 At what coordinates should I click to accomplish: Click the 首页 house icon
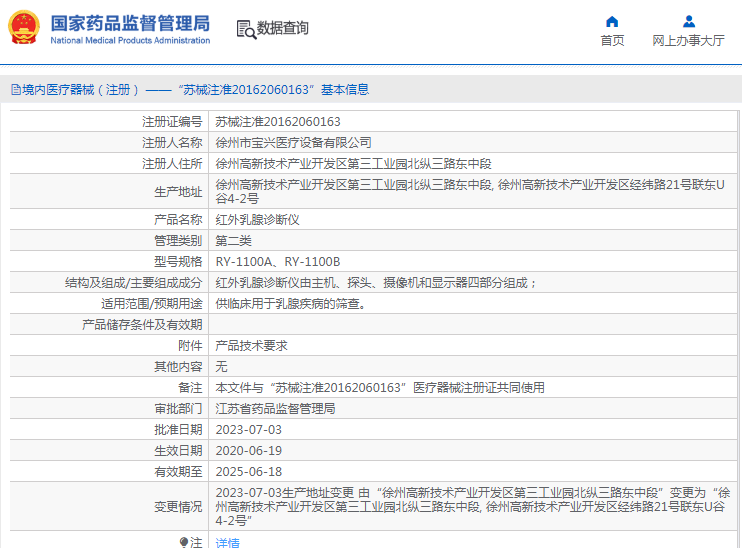coord(612,21)
